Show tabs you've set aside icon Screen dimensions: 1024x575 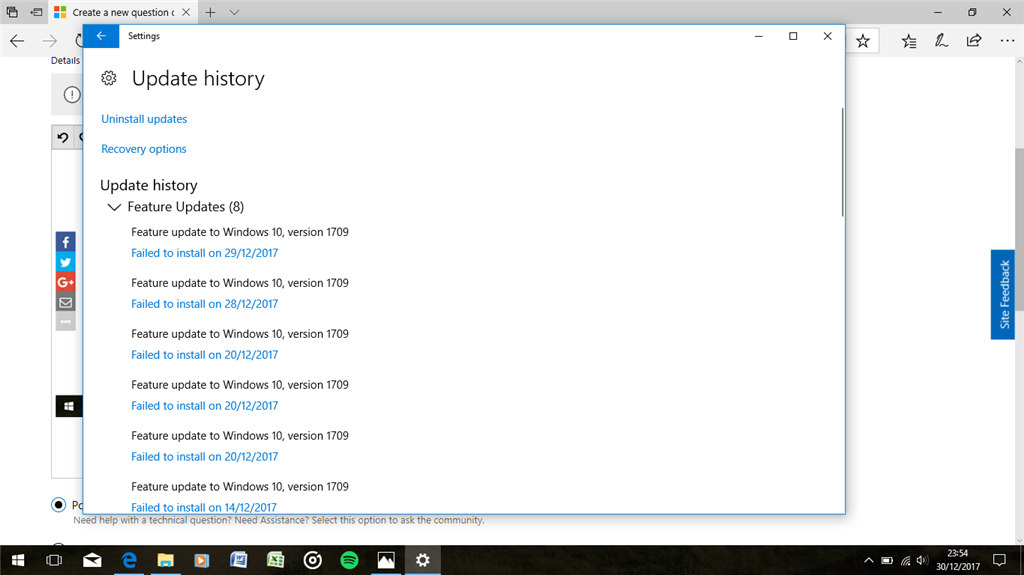12,12
